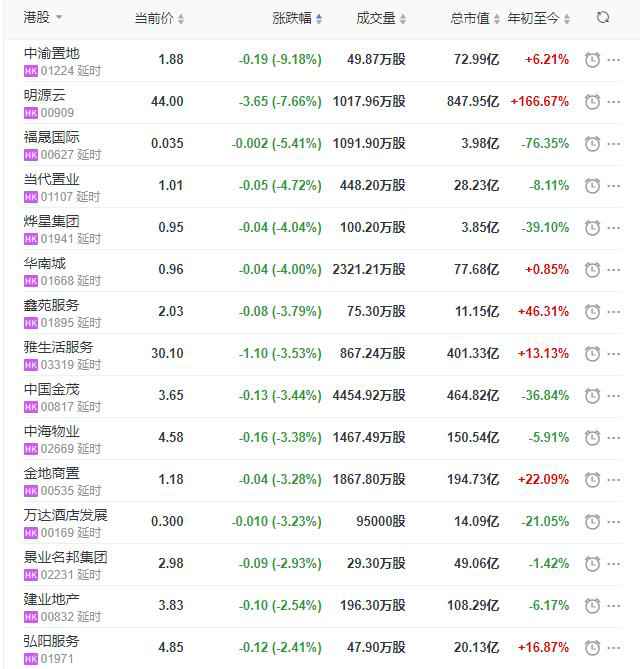Set price alert clock for 中海物业
The width and height of the screenshot is (640, 669).
pos(592,438)
